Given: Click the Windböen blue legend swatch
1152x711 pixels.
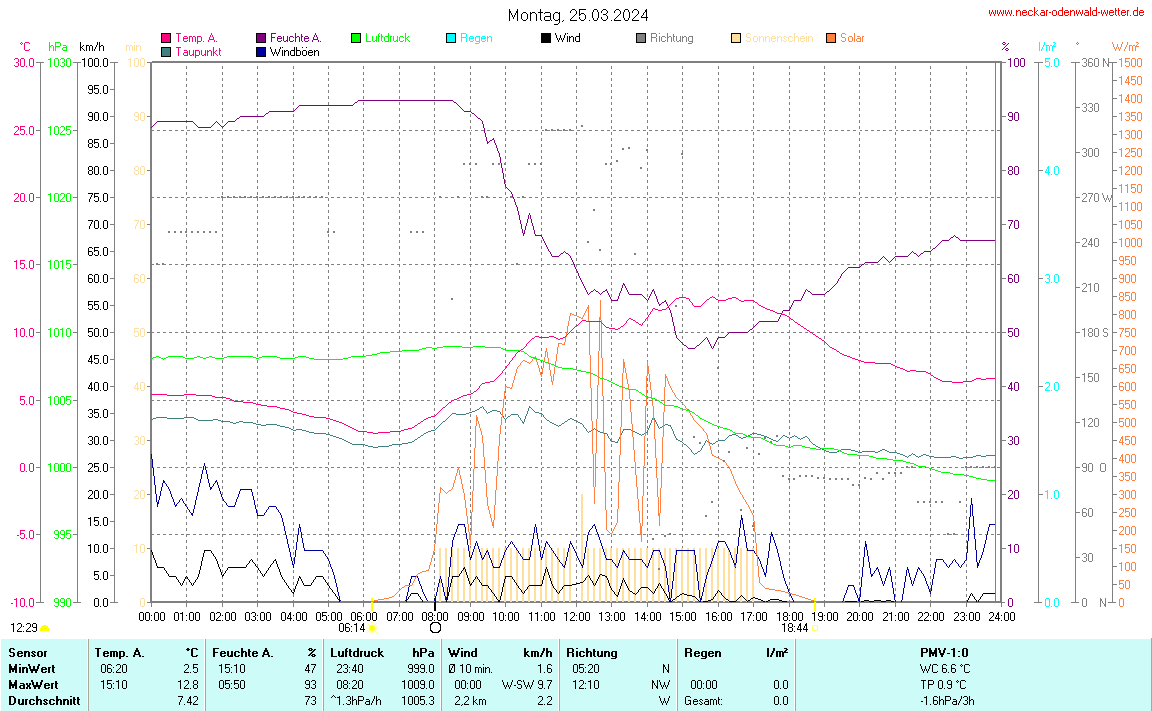Looking at the screenshot, I should click(261, 51).
